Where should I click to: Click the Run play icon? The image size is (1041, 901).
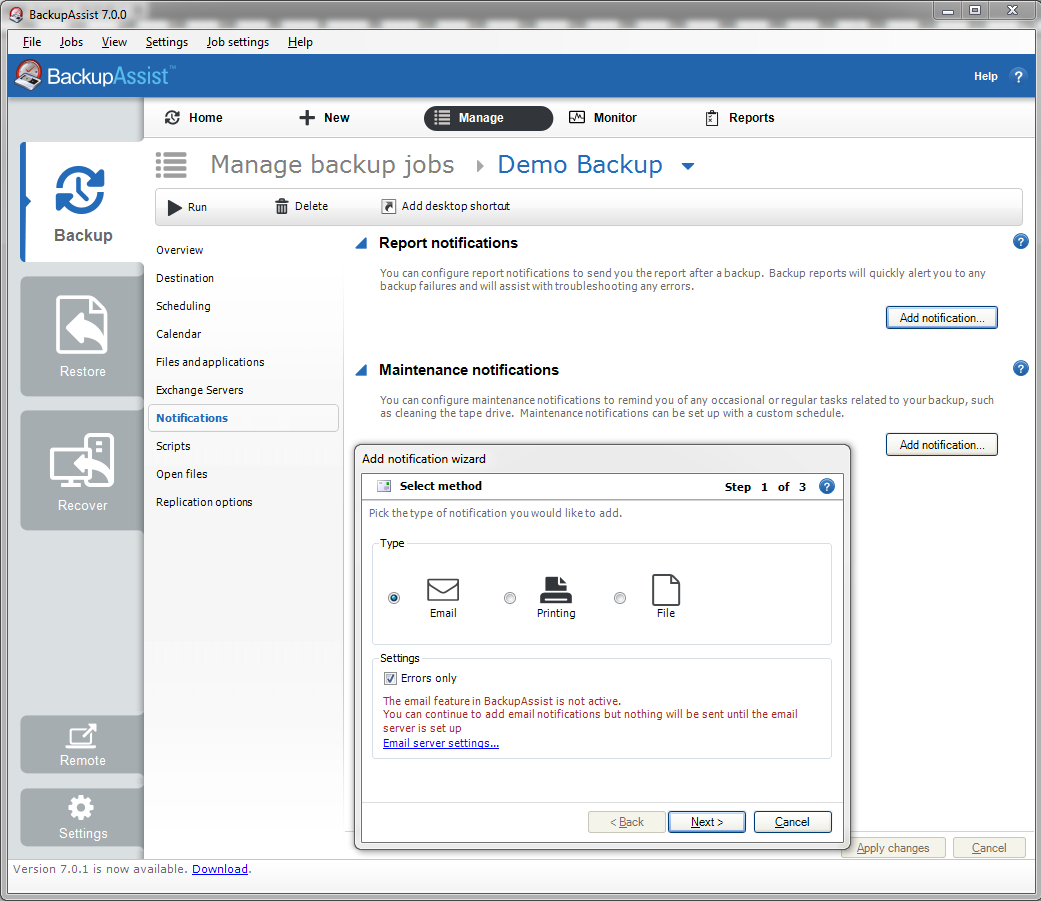coord(175,207)
